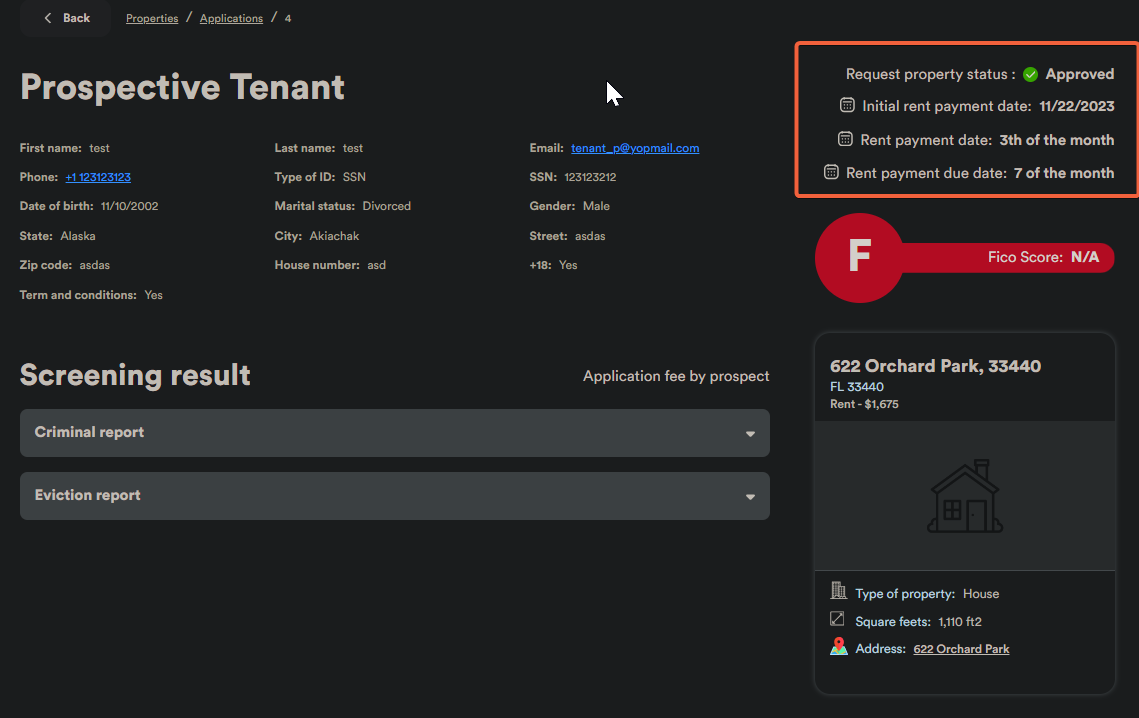Click the map pin icon beside Address
1139x718 pixels.
point(839,647)
